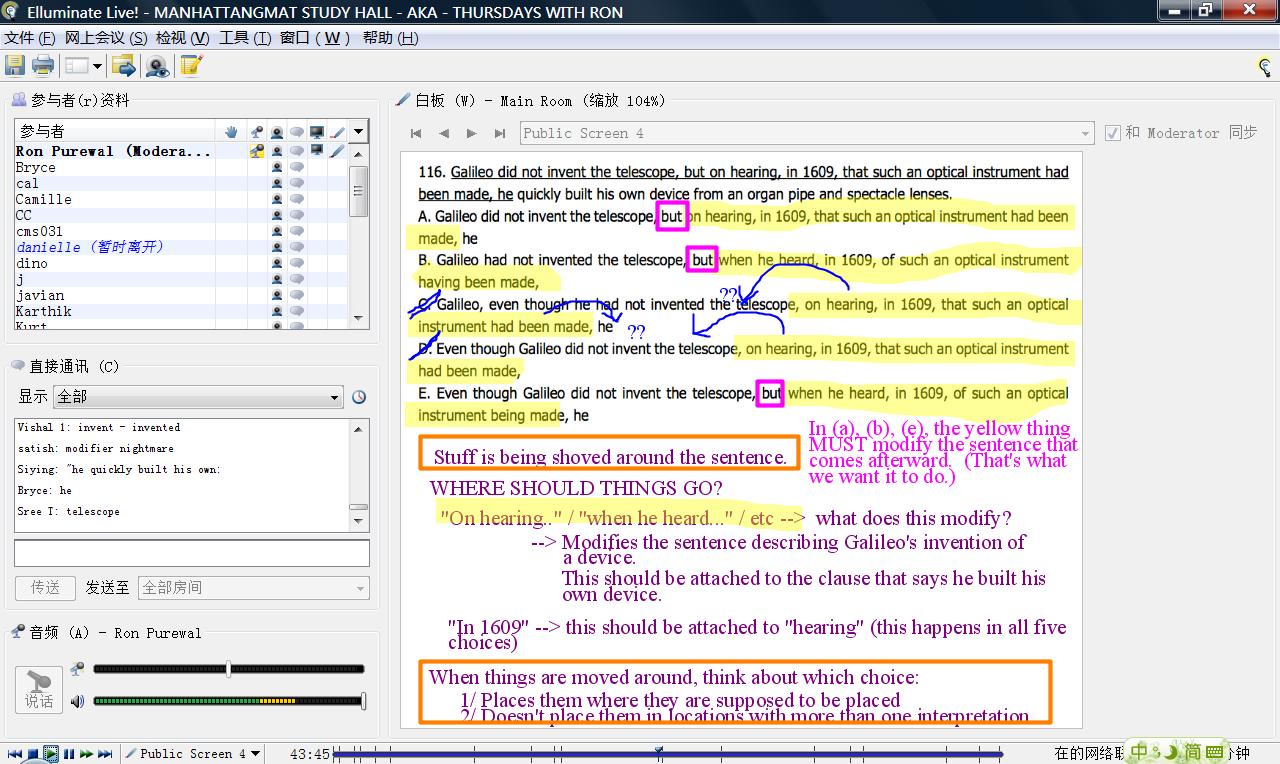This screenshot has height=764, width=1280.
Task: Open the 发送至 全部房间 recipient dropdown
Action: [254, 587]
